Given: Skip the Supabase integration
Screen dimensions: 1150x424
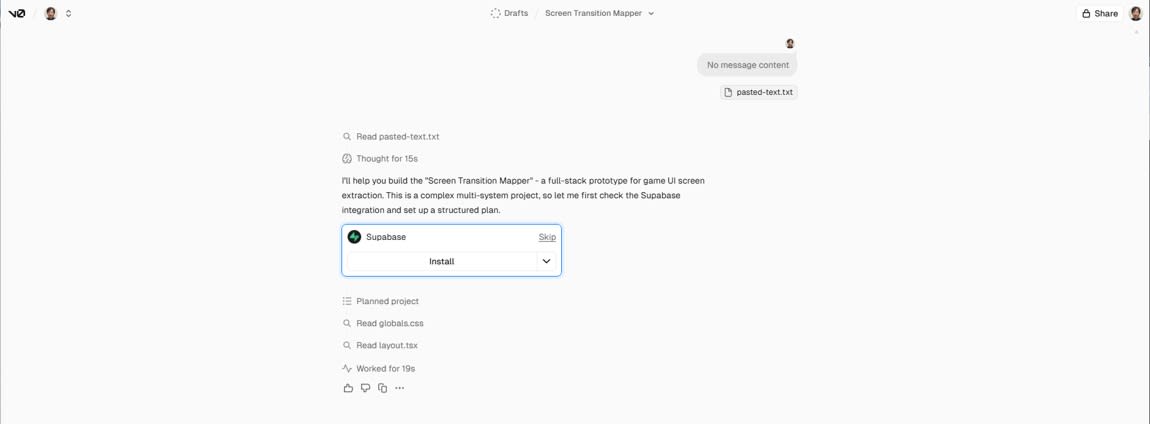Looking at the screenshot, I should pyautogui.click(x=547, y=237).
